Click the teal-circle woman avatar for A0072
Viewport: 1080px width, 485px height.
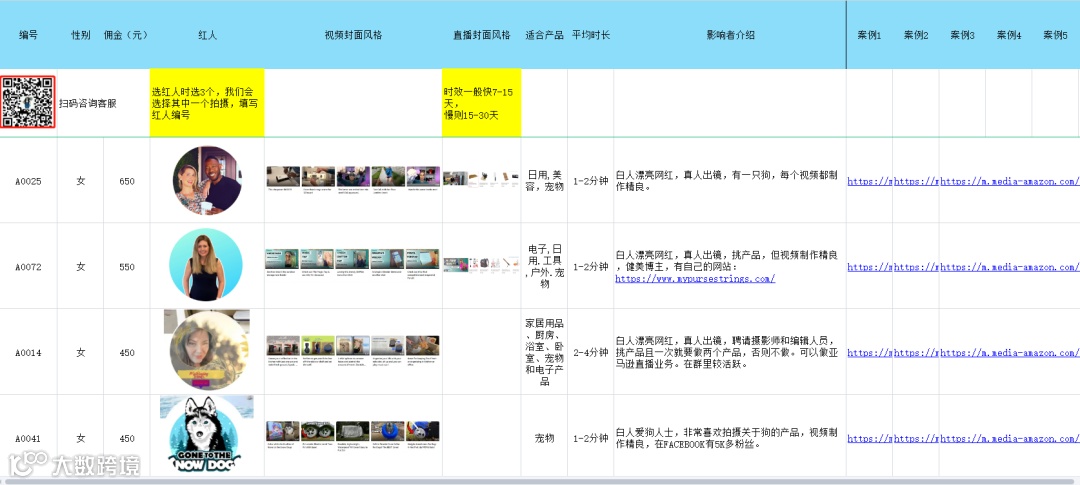pyautogui.click(x=206, y=265)
